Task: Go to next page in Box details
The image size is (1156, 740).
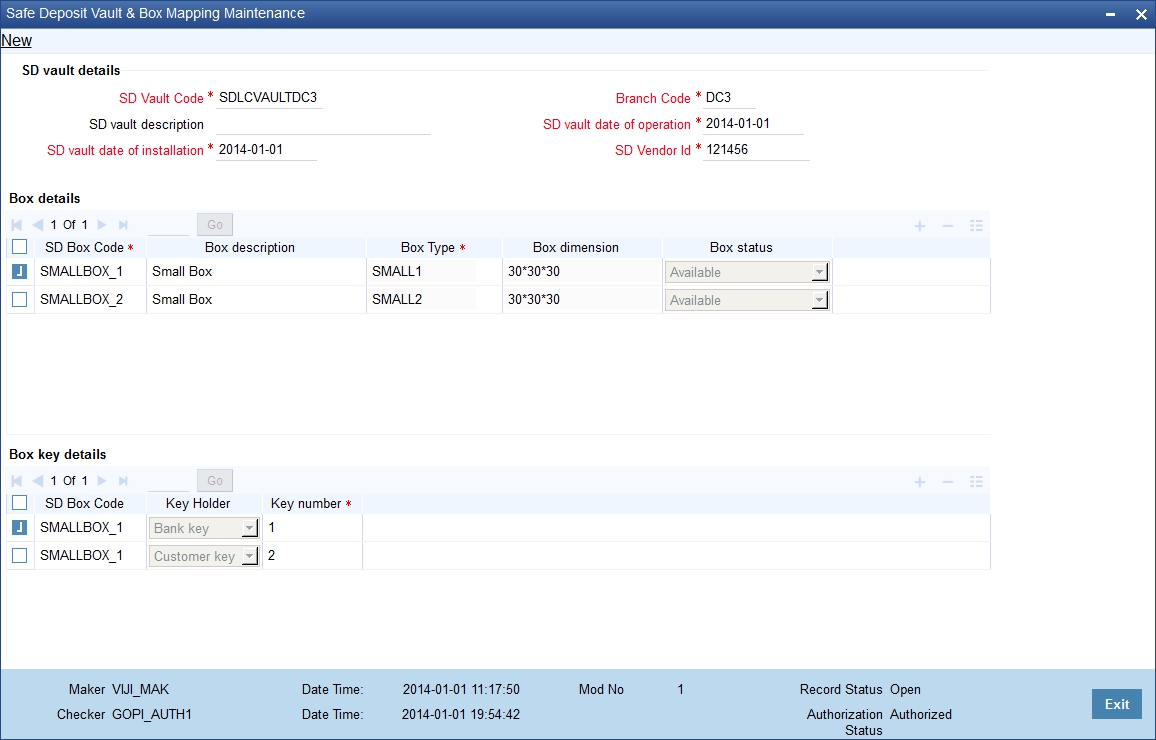Action: [x=102, y=225]
